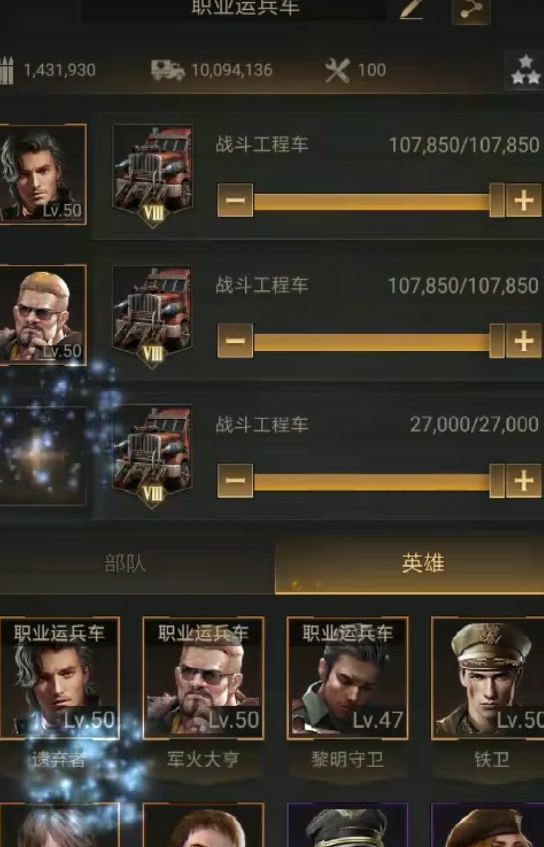Decrease second row troops with minus button
The width and height of the screenshot is (544, 847).
[x=235, y=340]
